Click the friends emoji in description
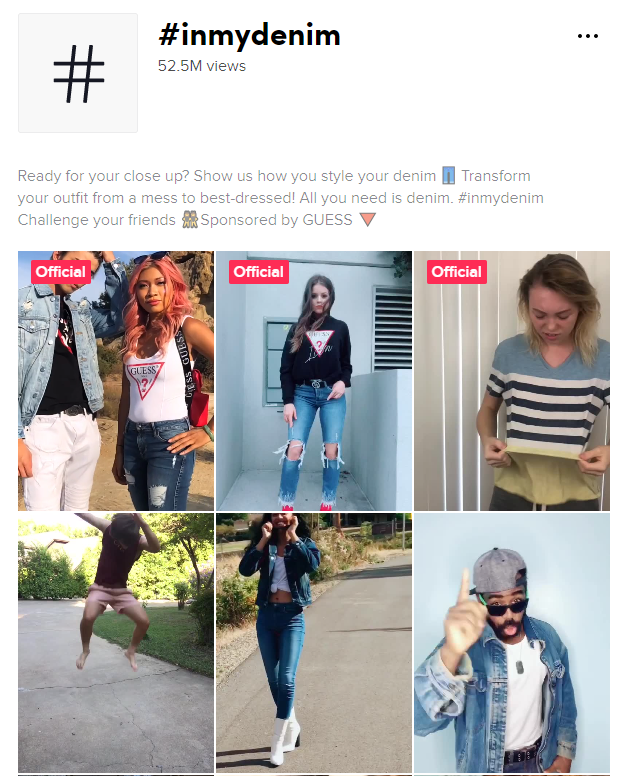 (x=190, y=219)
